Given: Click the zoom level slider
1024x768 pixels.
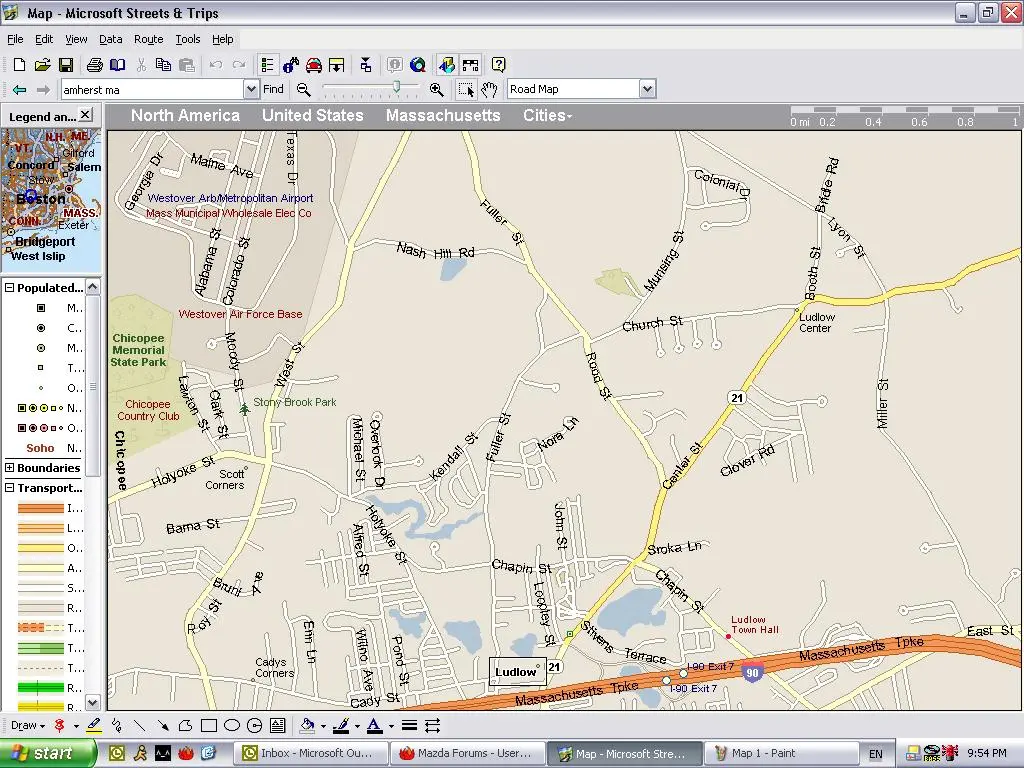Looking at the screenshot, I should pos(397,89).
